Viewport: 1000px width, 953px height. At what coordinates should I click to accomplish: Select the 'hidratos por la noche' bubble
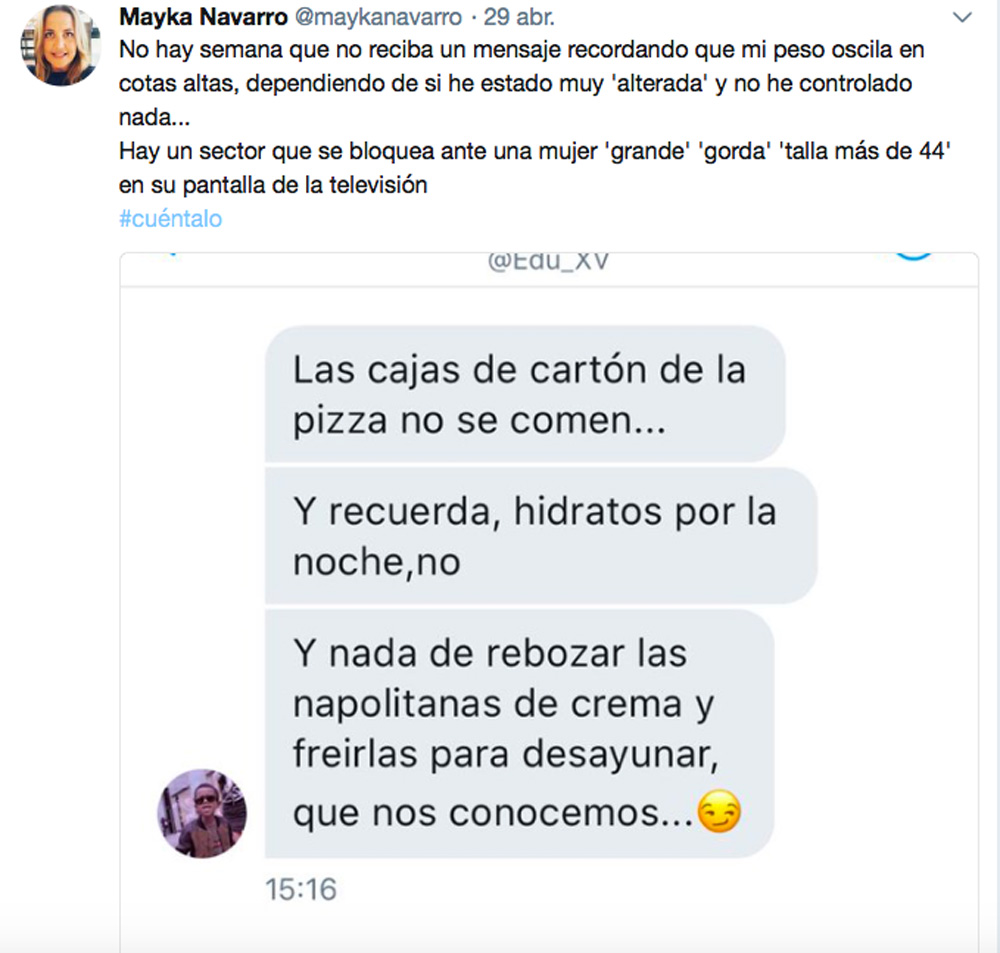[541, 536]
